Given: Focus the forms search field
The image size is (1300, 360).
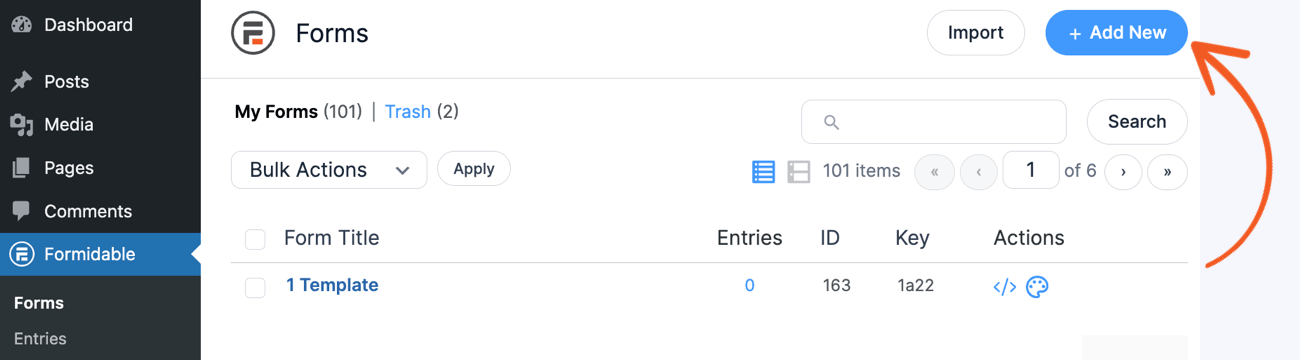Looking at the screenshot, I should click(x=934, y=122).
